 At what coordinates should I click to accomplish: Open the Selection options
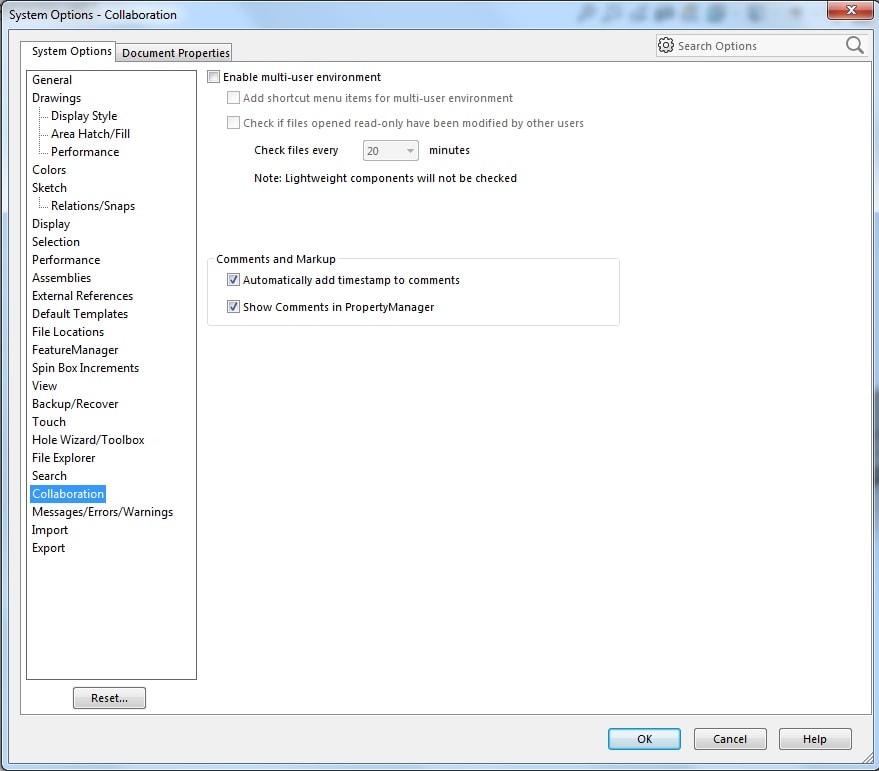click(x=55, y=242)
